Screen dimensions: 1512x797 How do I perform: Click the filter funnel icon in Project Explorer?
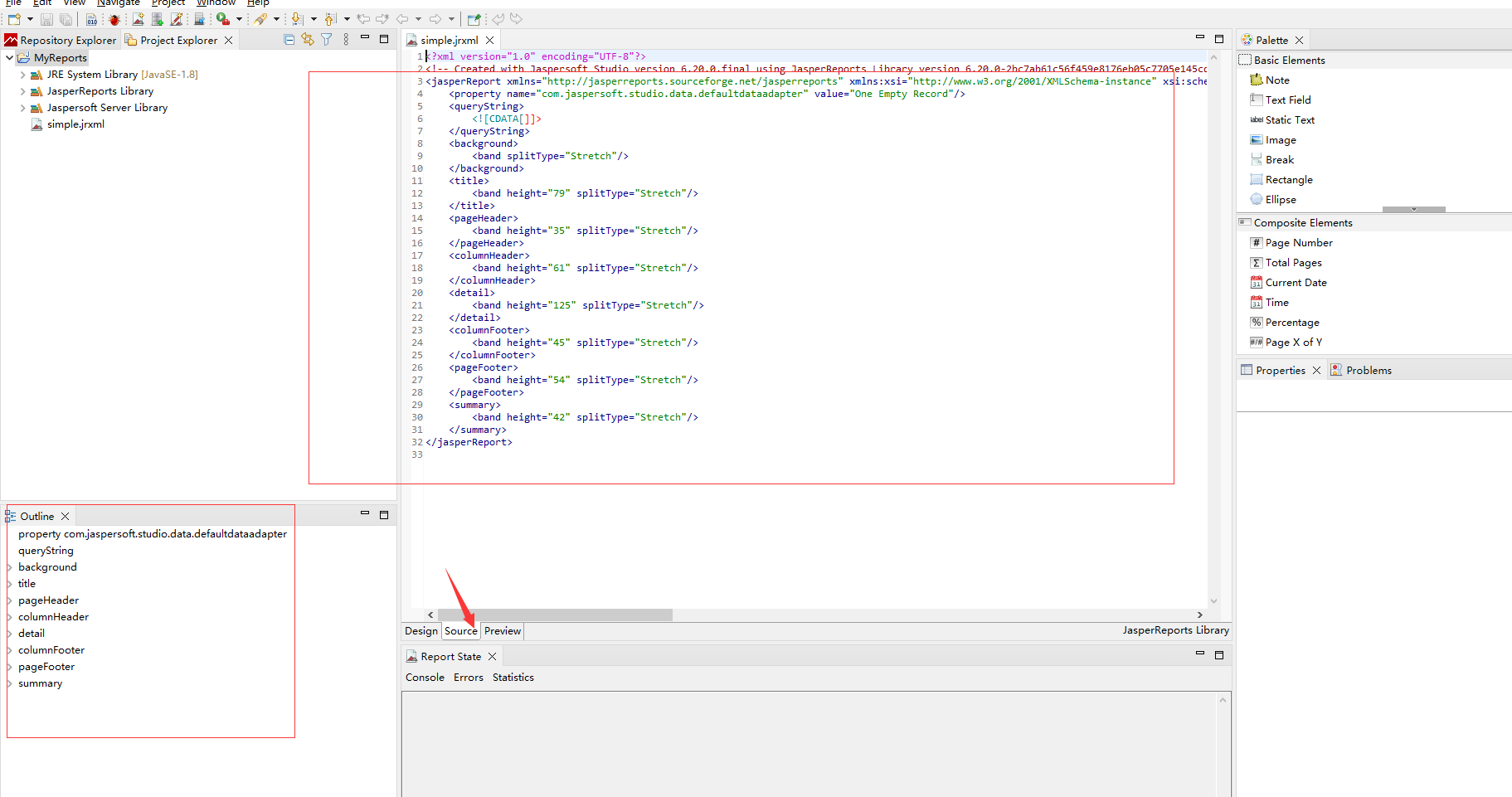click(327, 39)
